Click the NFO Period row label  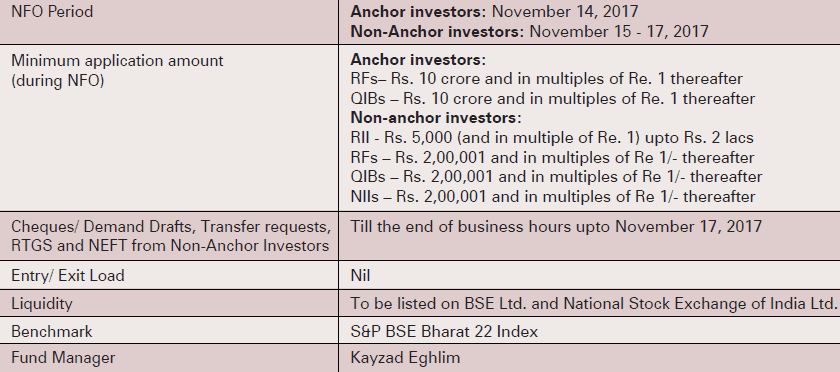point(52,11)
